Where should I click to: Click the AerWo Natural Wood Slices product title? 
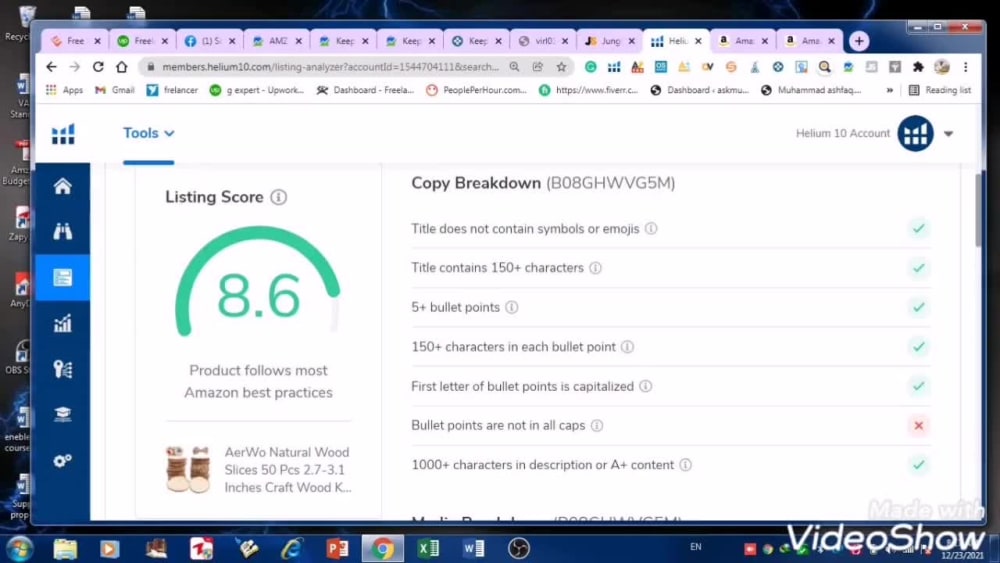(288, 469)
